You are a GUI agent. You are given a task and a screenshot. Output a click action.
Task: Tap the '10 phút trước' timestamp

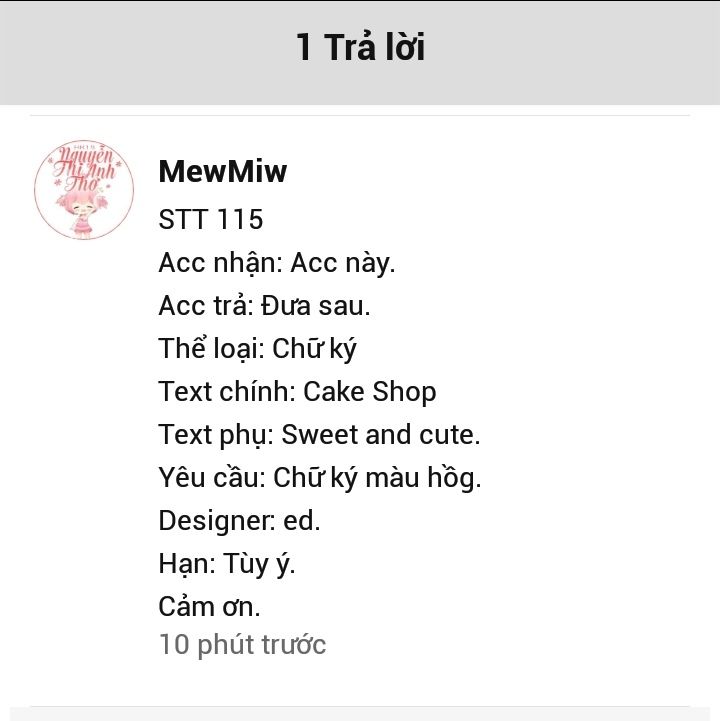(x=242, y=644)
